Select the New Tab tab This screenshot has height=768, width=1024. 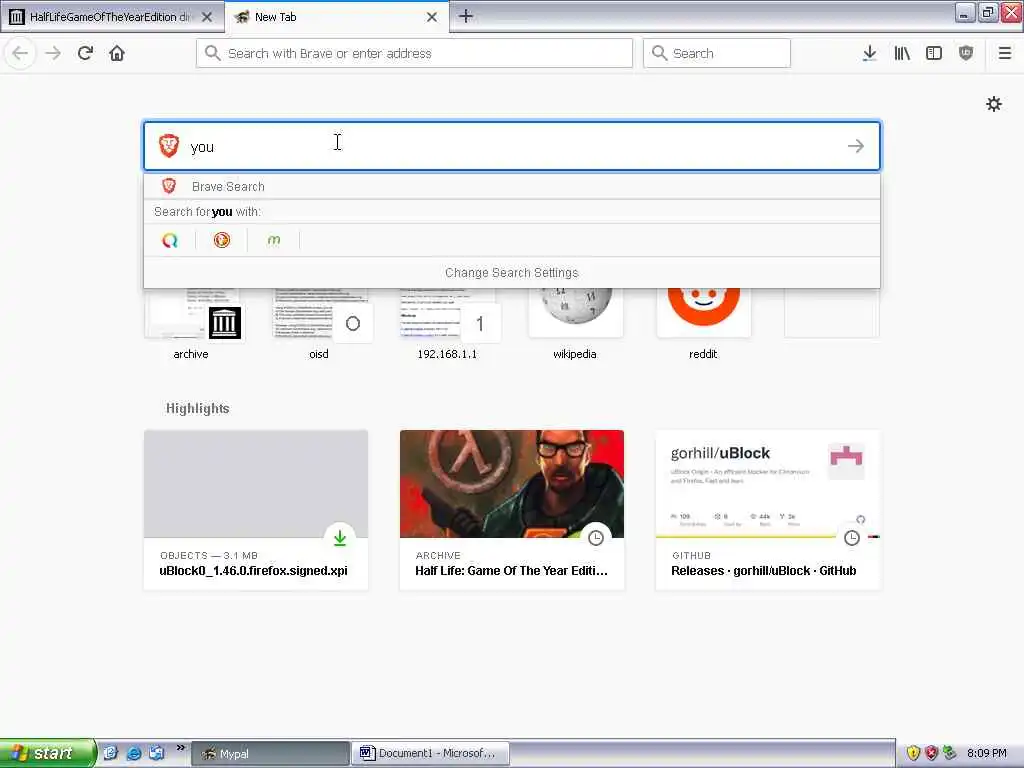coord(336,17)
